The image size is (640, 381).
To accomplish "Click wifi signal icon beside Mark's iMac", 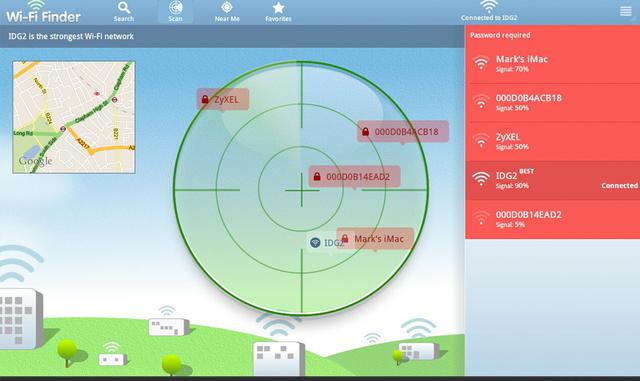I will click(481, 62).
